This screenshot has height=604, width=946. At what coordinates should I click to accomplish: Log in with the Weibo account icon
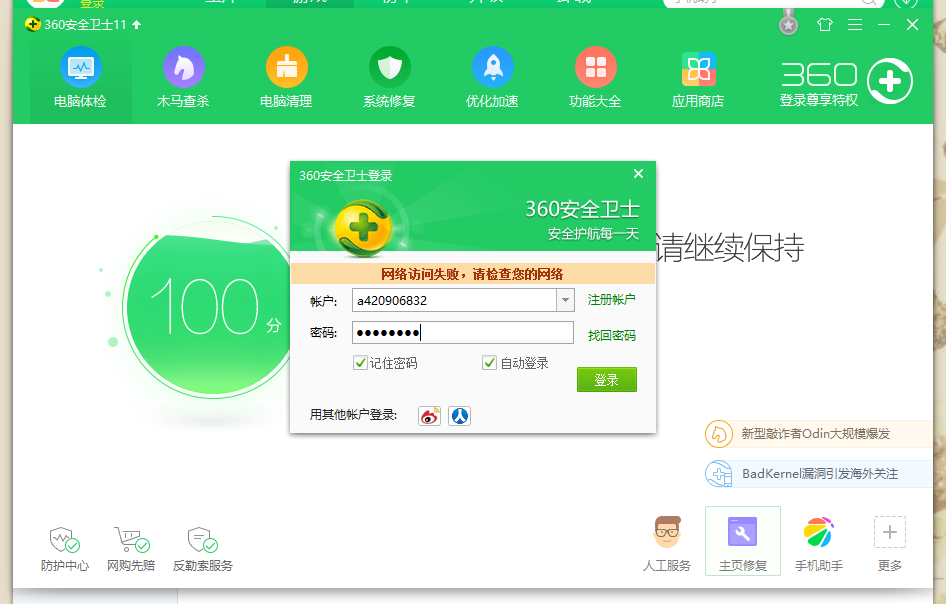(430, 416)
